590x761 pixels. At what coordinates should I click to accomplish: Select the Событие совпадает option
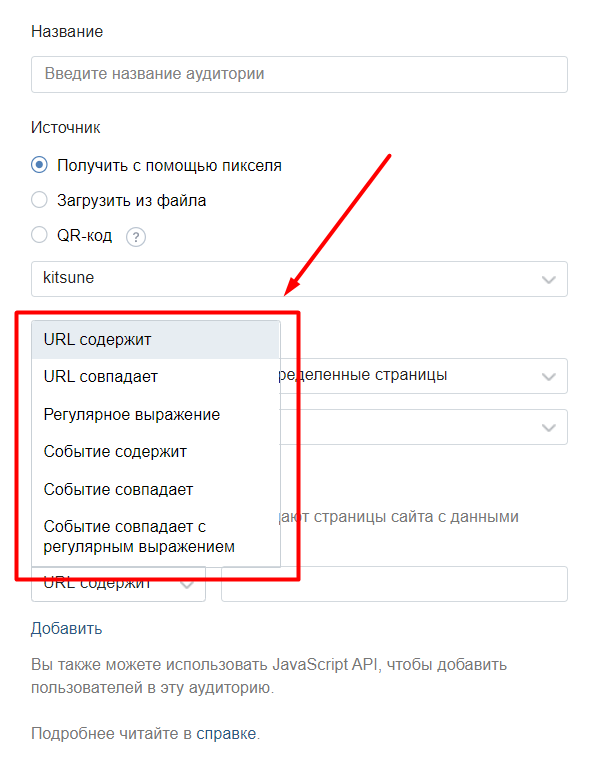coord(156,489)
